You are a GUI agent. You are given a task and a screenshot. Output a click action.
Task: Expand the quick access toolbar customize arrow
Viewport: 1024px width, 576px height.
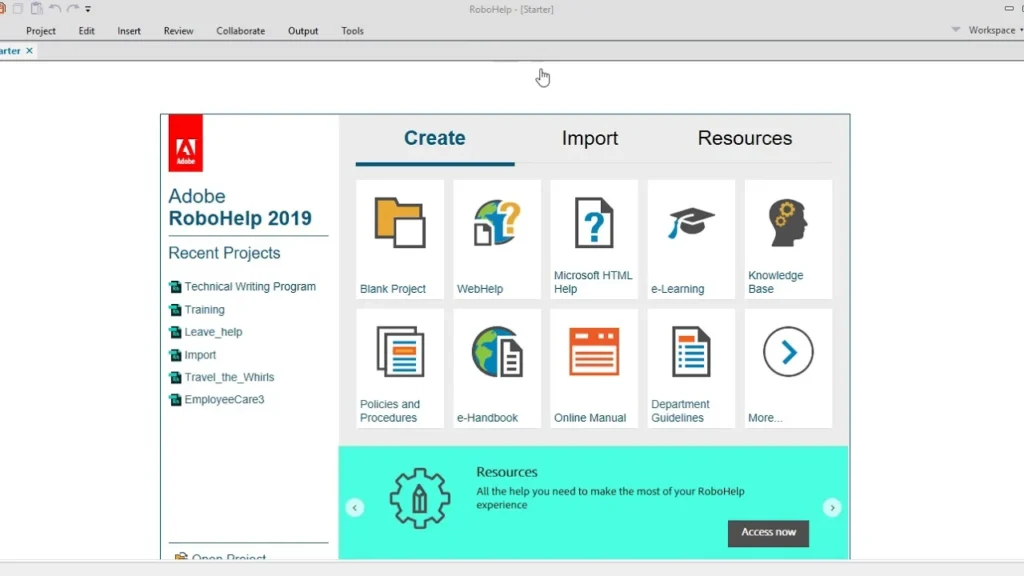88,9
